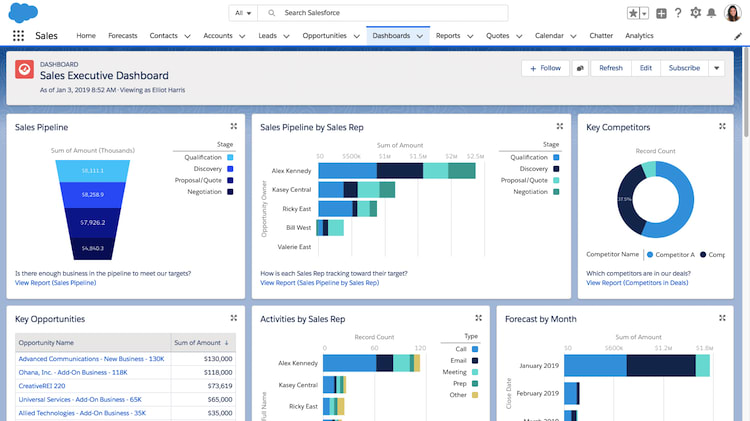Viewport: 750px width, 421px height.
Task: Open Ohana, Inc. - Add-On Business - 118K
Action: 73,372
